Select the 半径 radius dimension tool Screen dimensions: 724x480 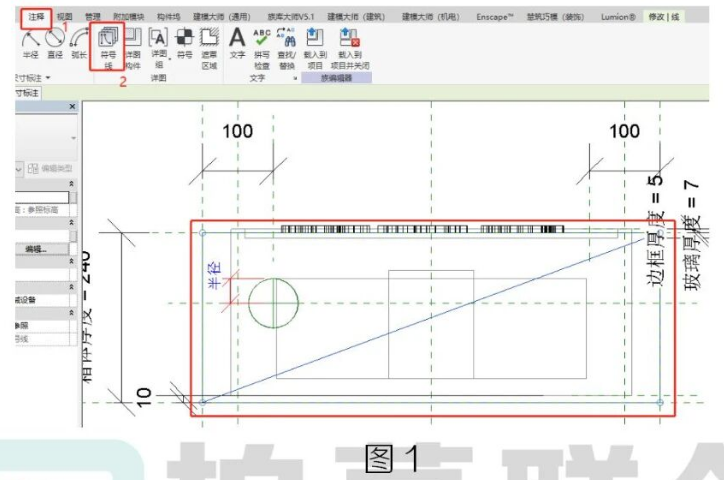30,43
